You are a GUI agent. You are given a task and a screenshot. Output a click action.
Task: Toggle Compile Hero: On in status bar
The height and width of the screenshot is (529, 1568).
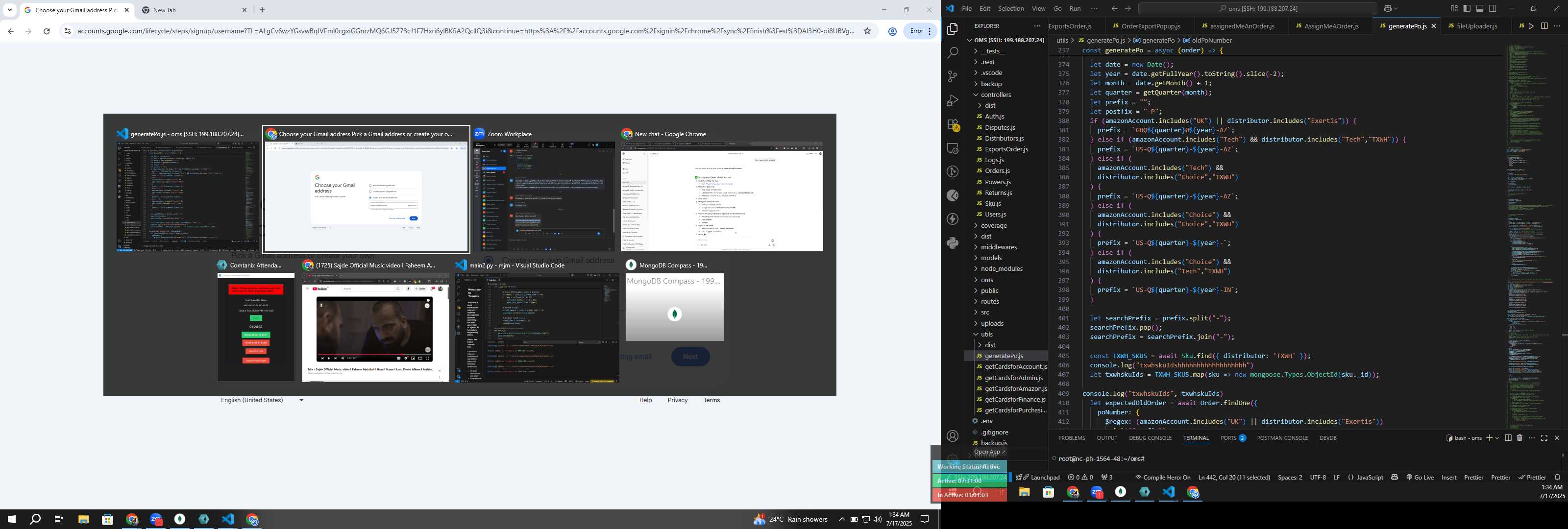click(1163, 477)
